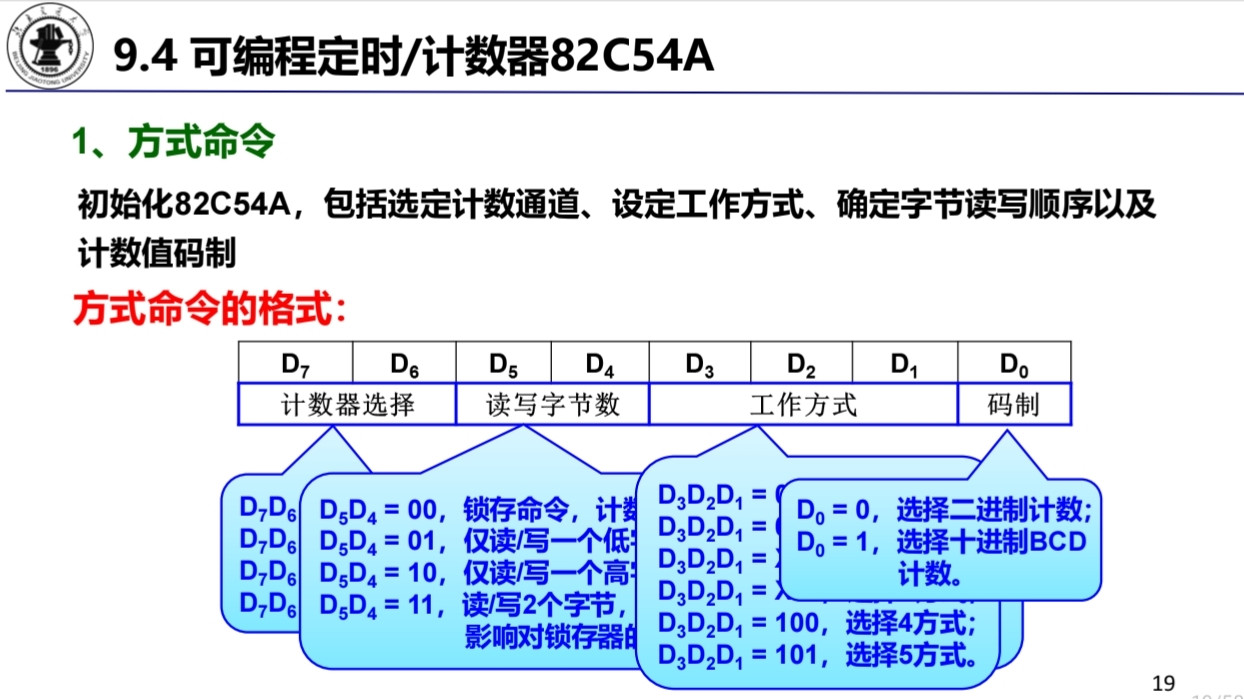
Task: Select the '码制' cell under D0
Action: point(1014,404)
